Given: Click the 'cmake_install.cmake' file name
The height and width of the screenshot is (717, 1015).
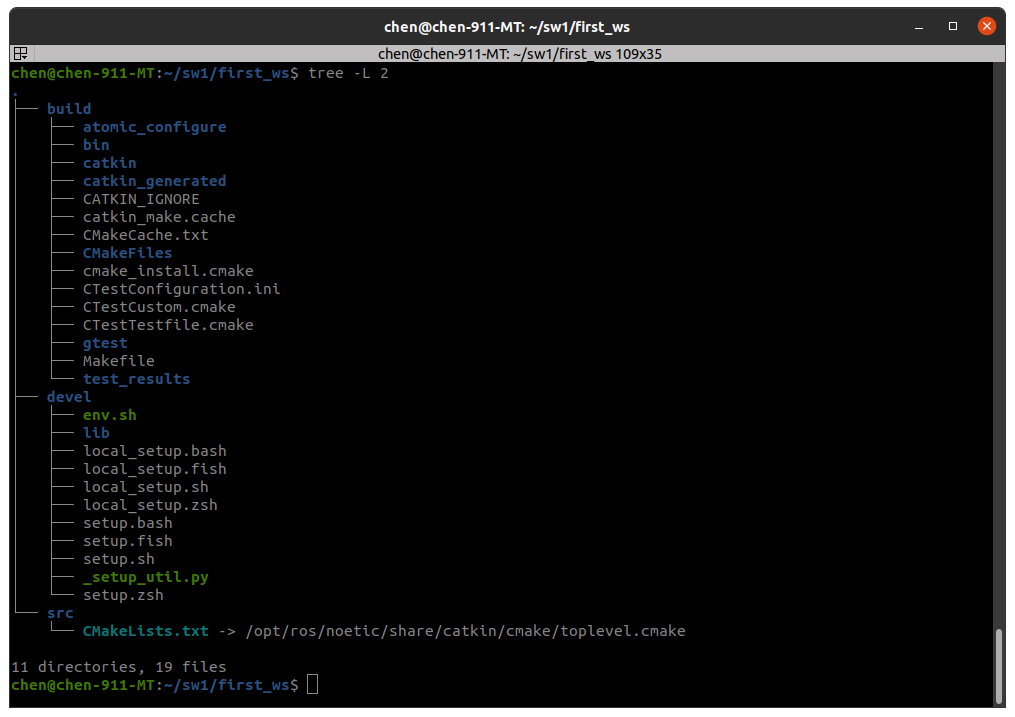Looking at the screenshot, I should pyautogui.click(x=168, y=271).
